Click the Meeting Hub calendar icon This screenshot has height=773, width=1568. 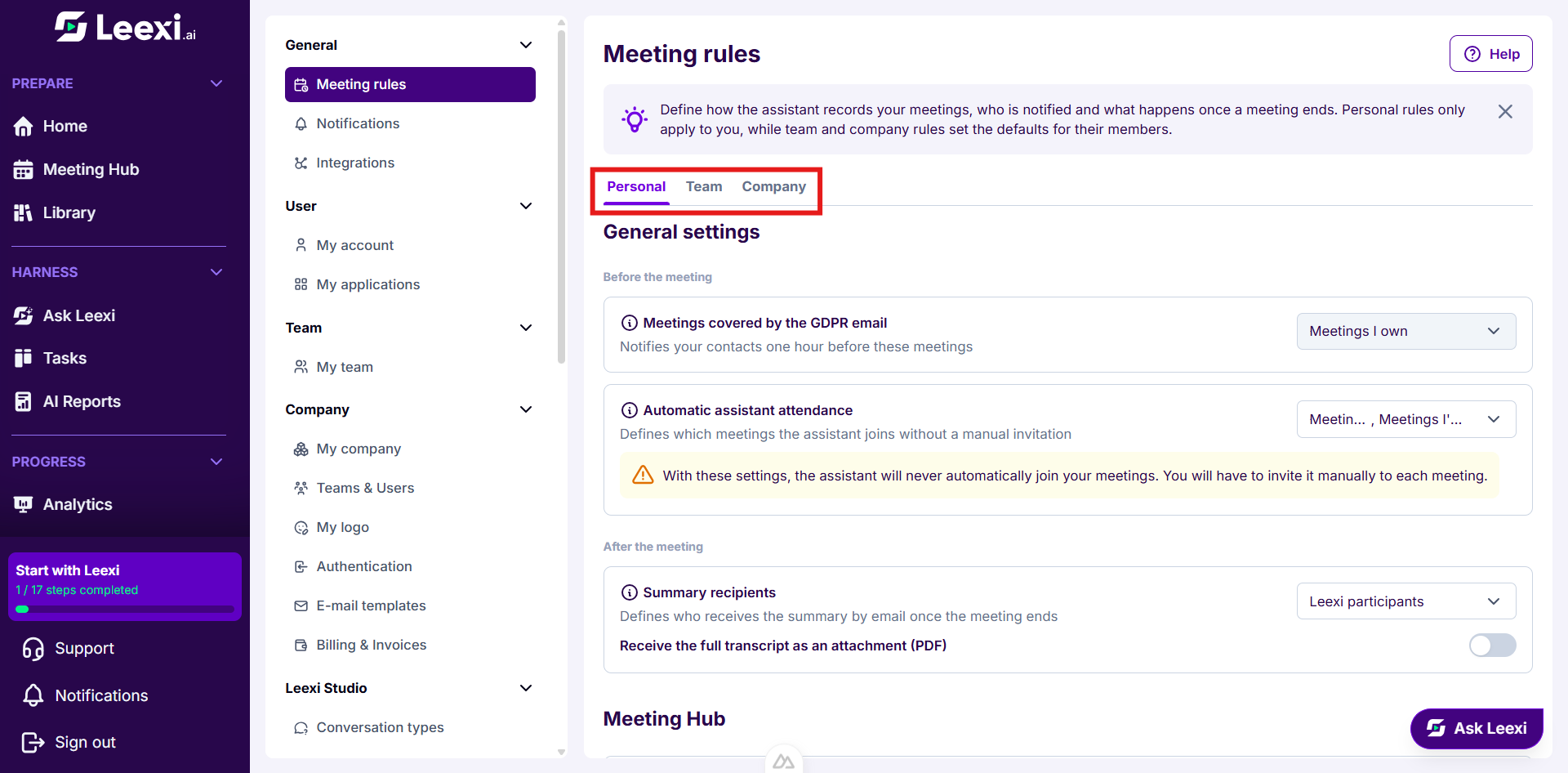coord(23,170)
